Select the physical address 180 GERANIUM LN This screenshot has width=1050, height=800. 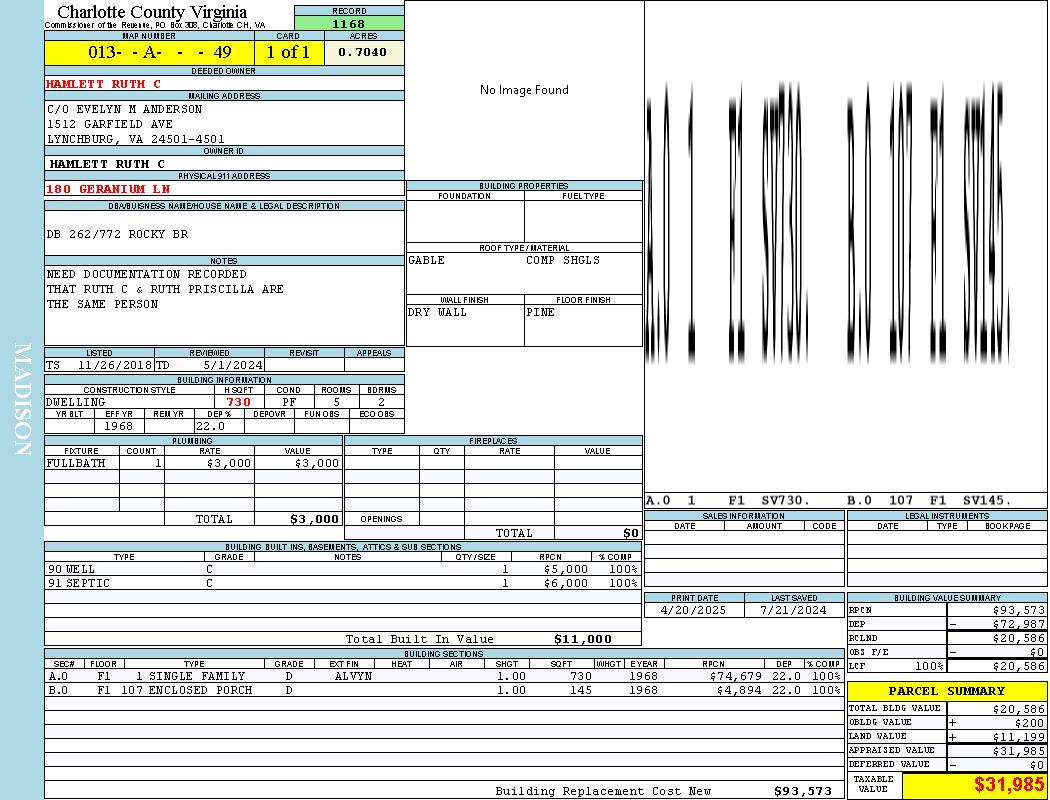click(x=108, y=188)
